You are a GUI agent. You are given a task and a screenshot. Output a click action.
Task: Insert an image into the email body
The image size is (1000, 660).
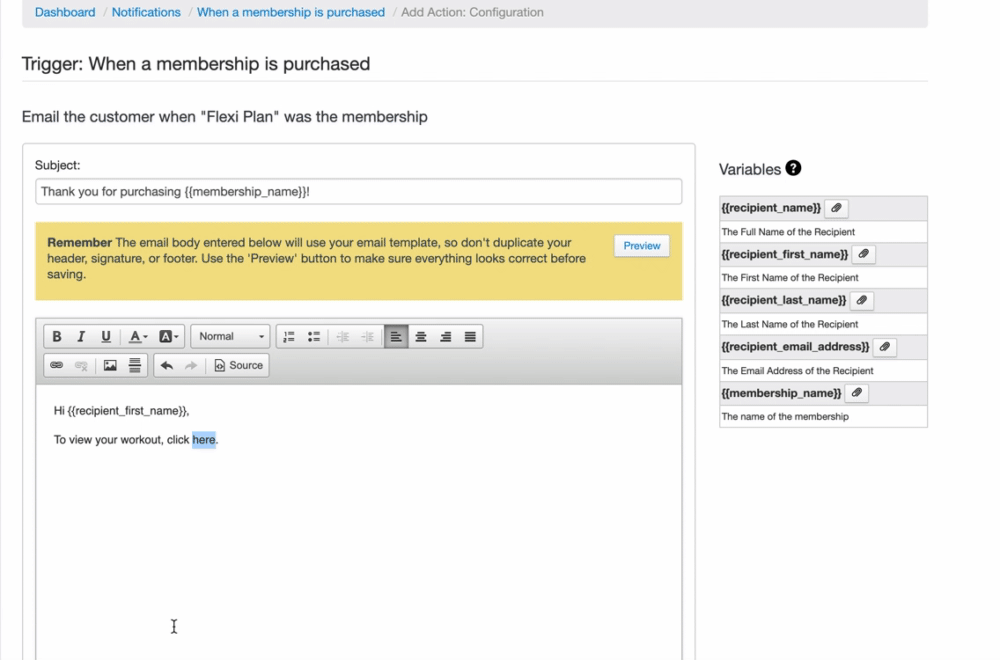110,366
